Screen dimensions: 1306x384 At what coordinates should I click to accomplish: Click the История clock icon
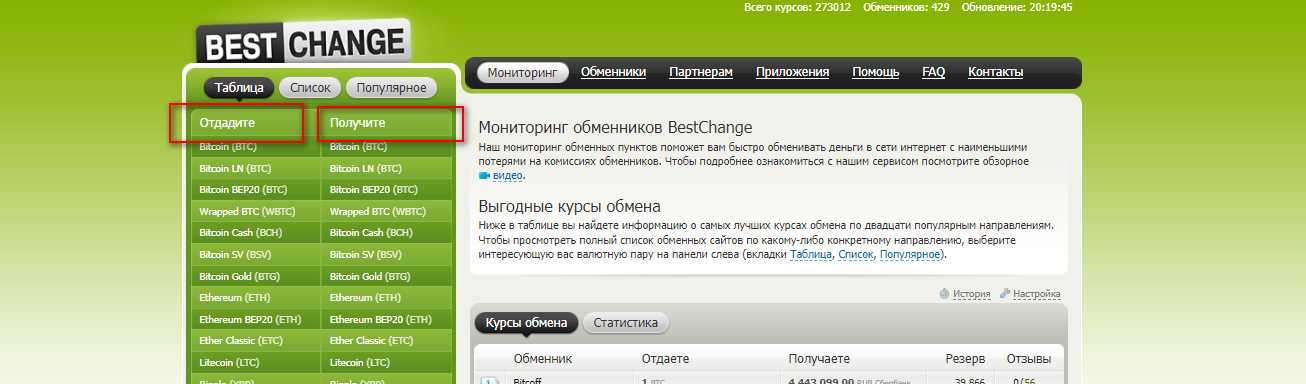coord(944,294)
